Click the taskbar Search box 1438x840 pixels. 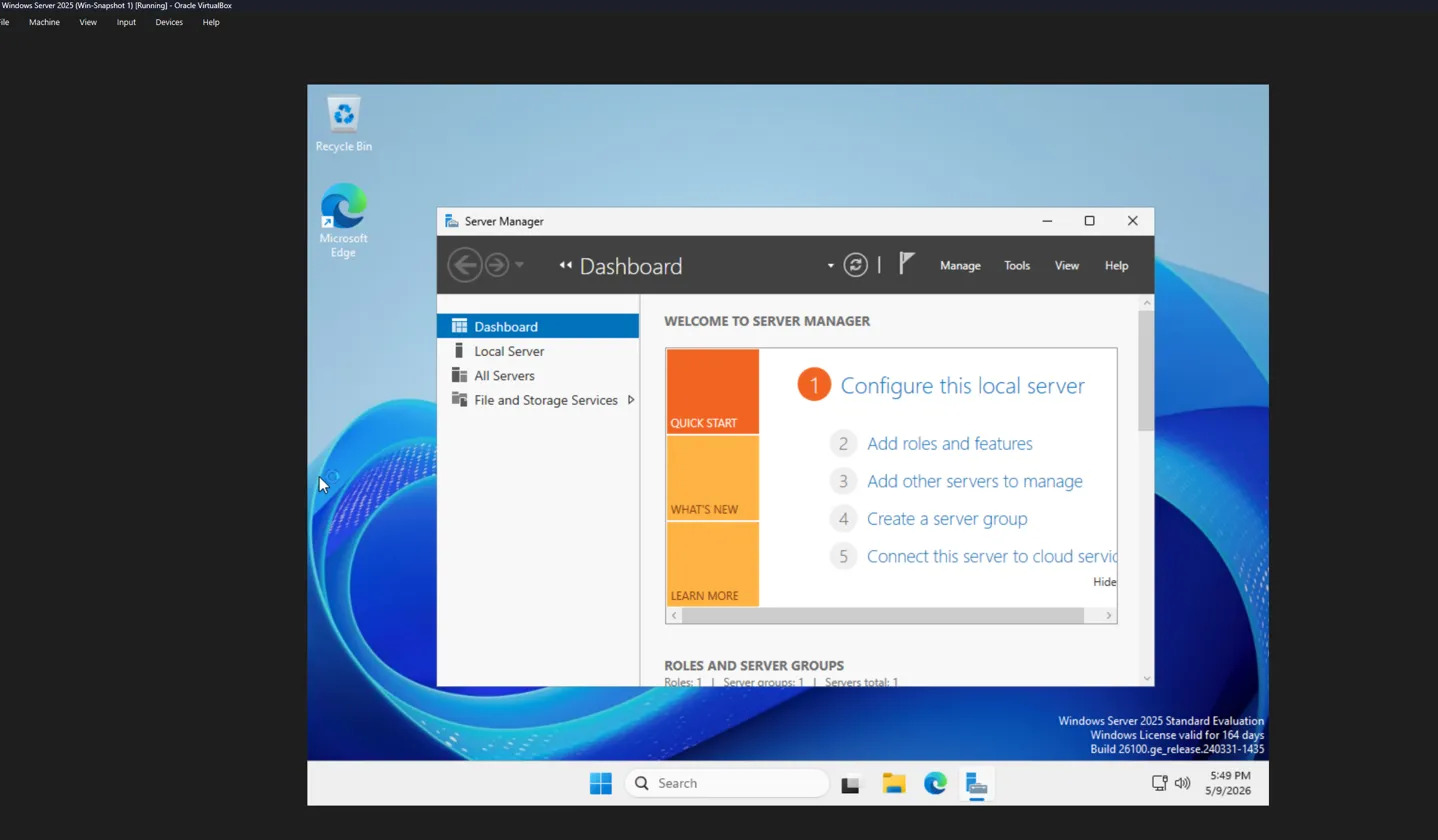727,783
